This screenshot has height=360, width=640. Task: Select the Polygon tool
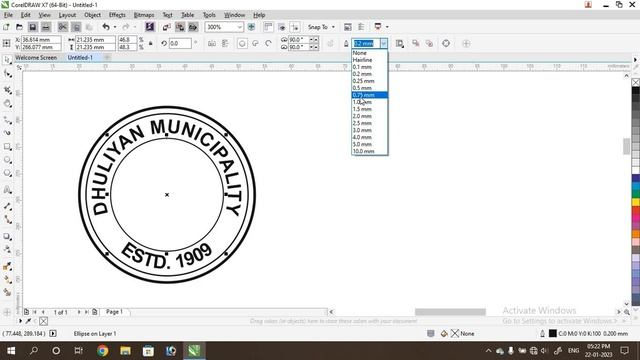tap(7, 173)
